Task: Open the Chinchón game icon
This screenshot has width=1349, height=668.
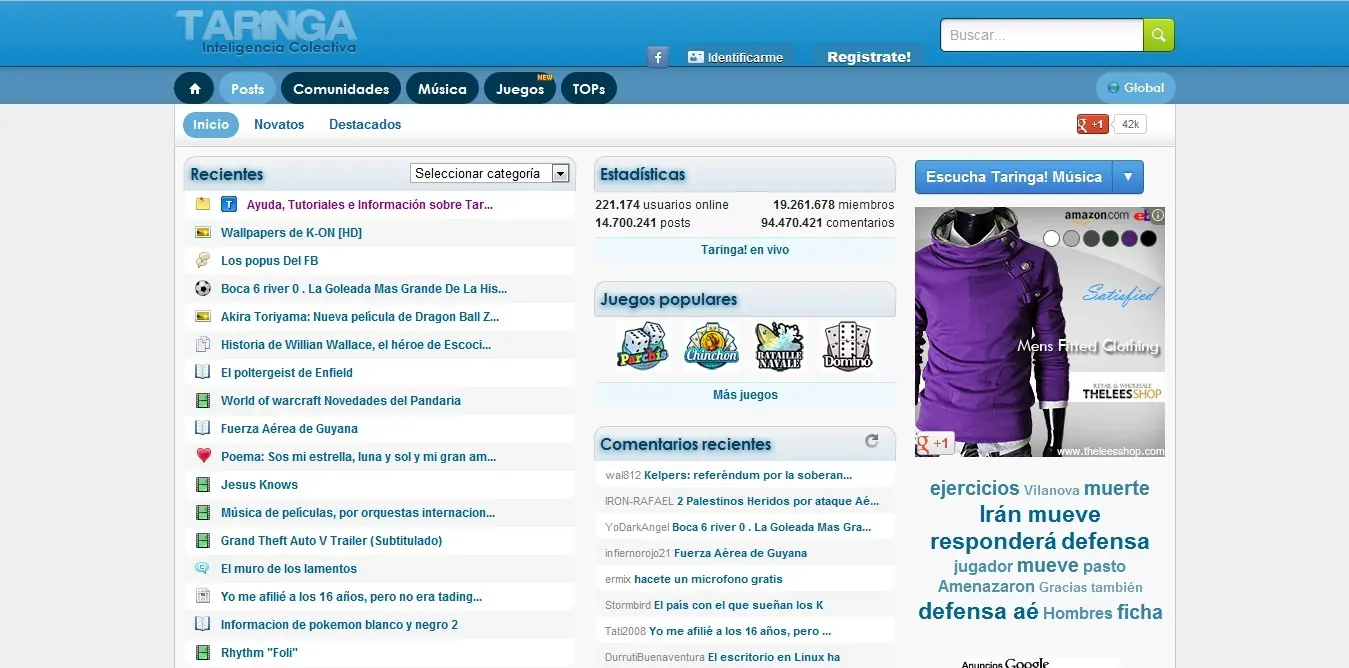Action: (x=711, y=347)
